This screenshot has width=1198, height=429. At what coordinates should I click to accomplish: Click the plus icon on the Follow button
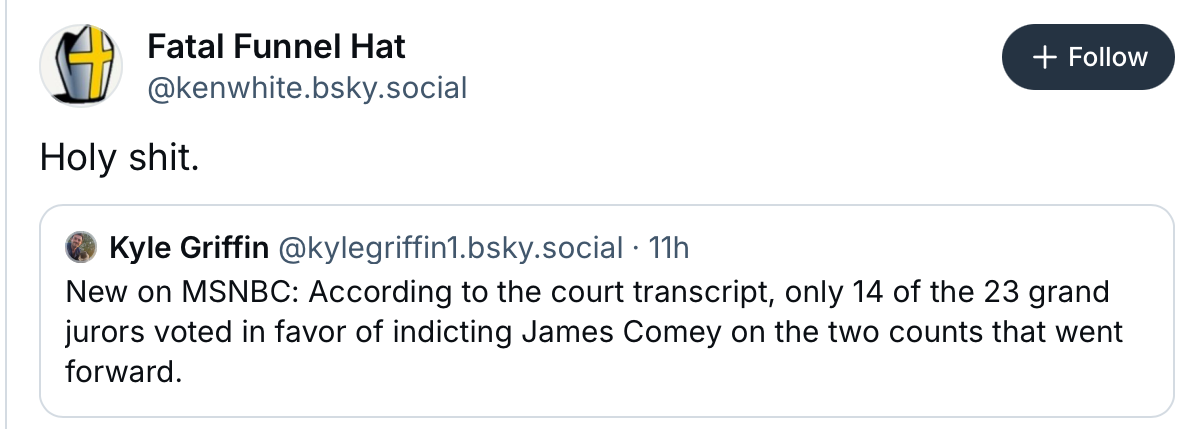(x=1045, y=58)
